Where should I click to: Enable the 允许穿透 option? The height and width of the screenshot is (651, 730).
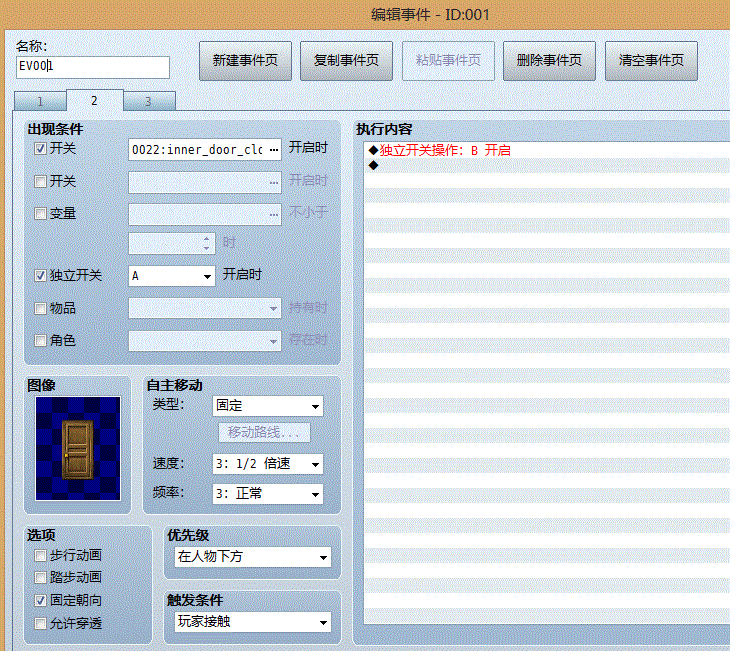41,624
